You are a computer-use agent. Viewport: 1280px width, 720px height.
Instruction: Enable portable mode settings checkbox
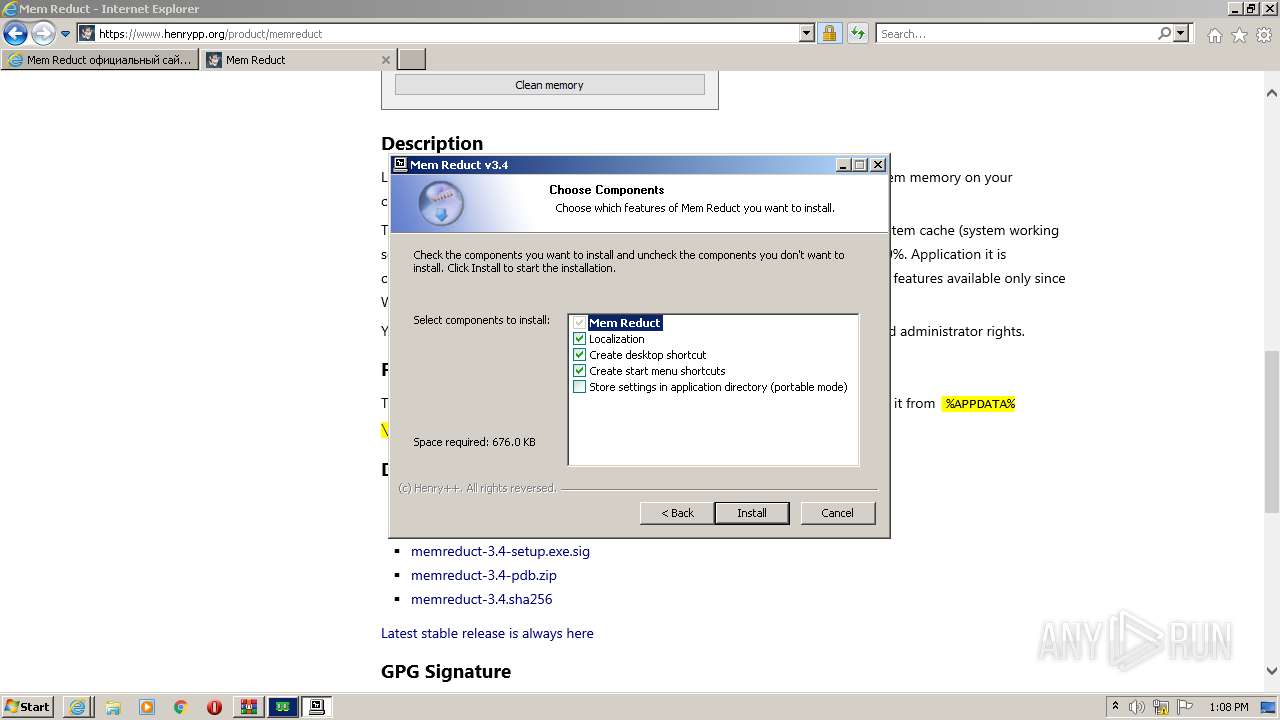[x=579, y=387]
